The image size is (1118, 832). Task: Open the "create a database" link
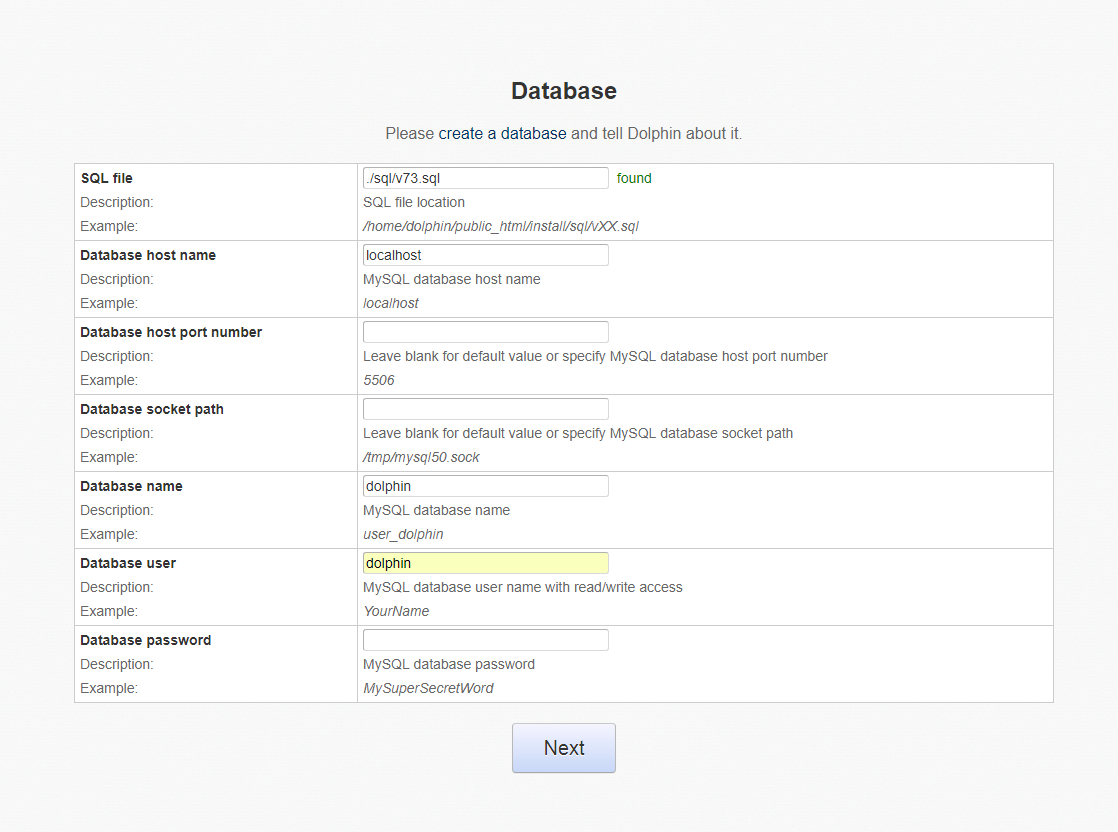click(502, 133)
